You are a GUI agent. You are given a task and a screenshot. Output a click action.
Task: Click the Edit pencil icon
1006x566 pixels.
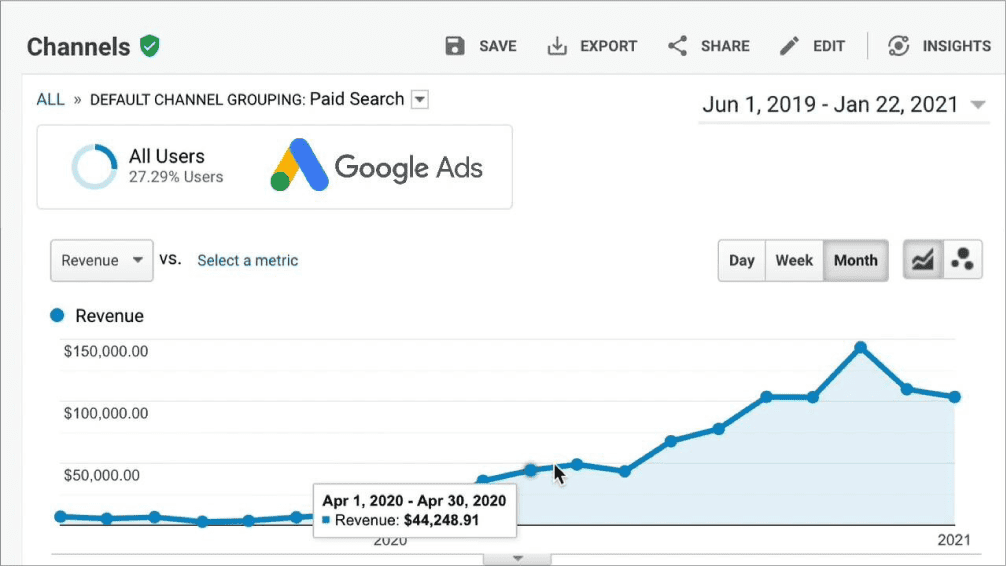[x=790, y=46]
